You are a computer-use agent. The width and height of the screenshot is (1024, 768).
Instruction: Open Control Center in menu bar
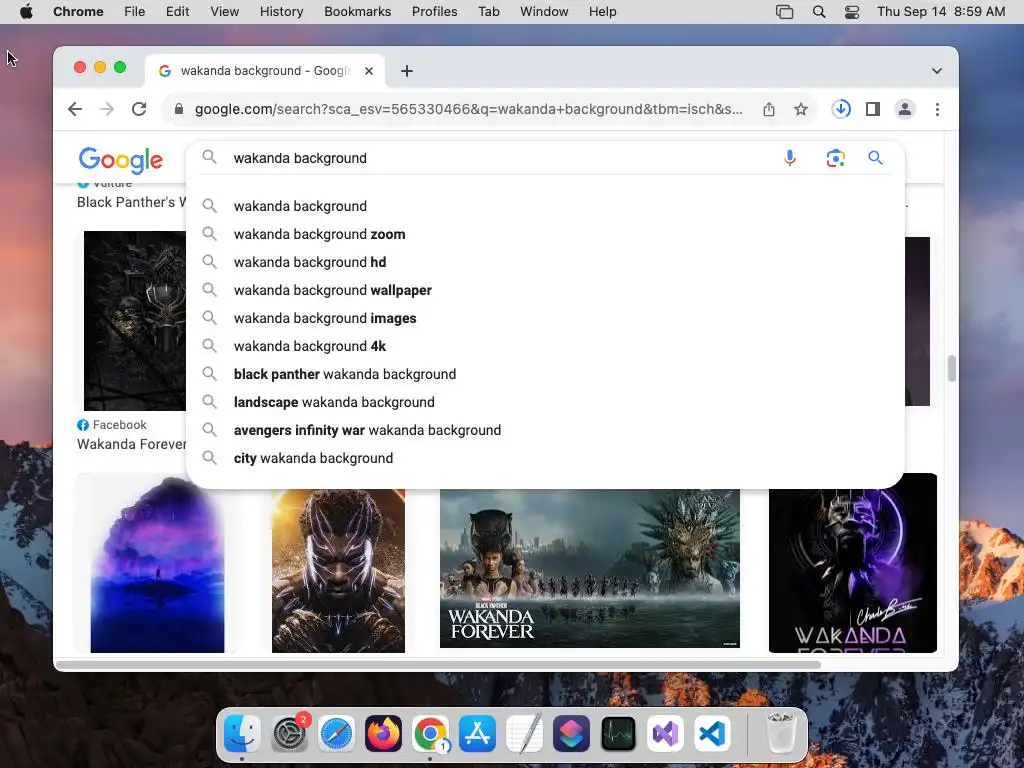tap(852, 12)
